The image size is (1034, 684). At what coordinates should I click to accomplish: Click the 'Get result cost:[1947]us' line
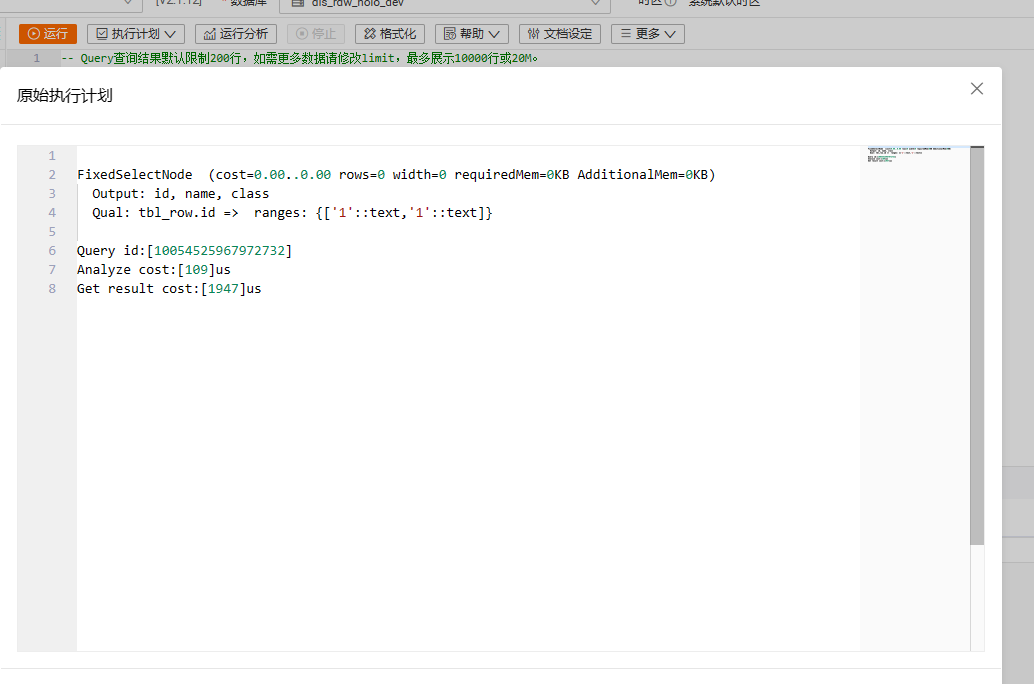169,289
